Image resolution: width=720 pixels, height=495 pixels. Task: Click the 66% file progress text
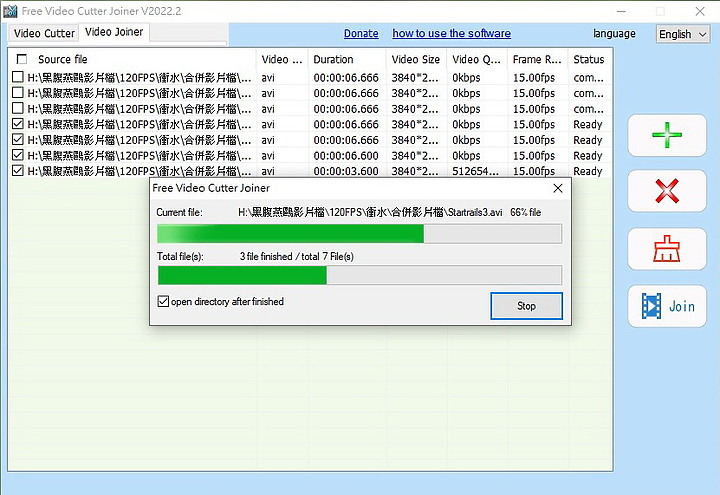525,212
